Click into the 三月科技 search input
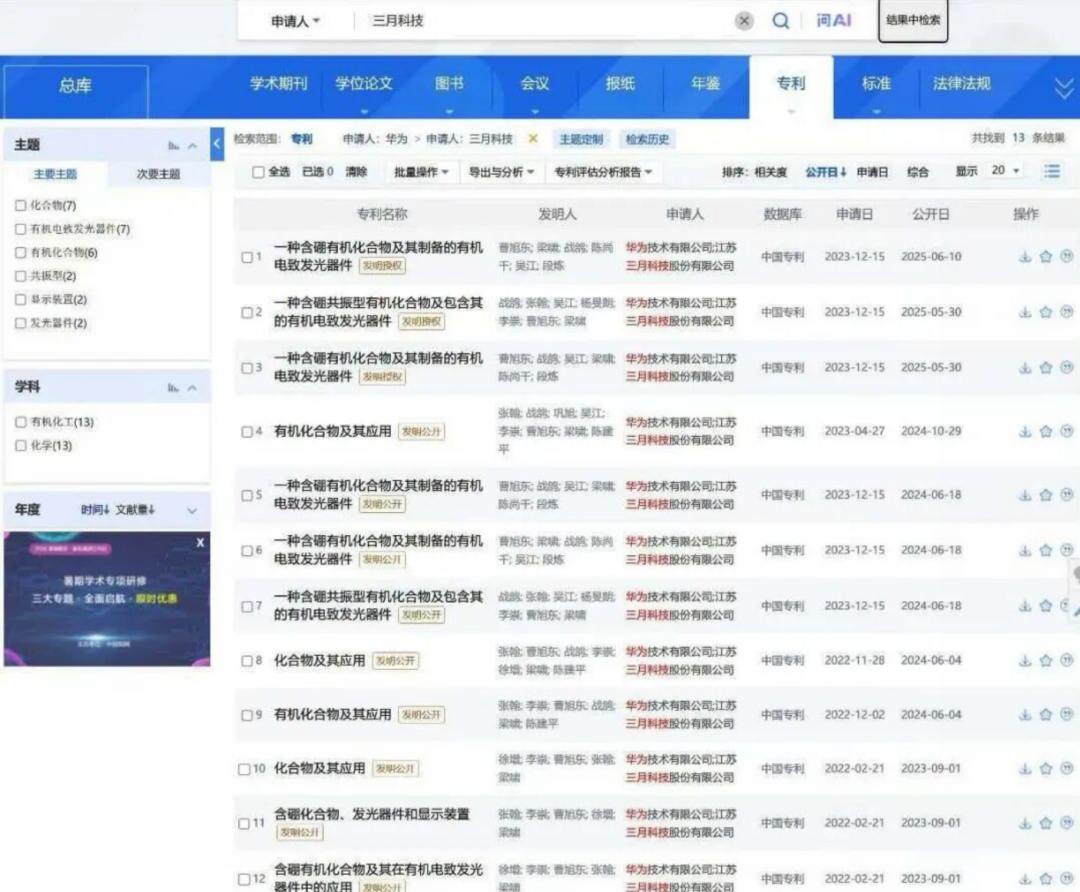The height and width of the screenshot is (892, 1080). point(544,21)
